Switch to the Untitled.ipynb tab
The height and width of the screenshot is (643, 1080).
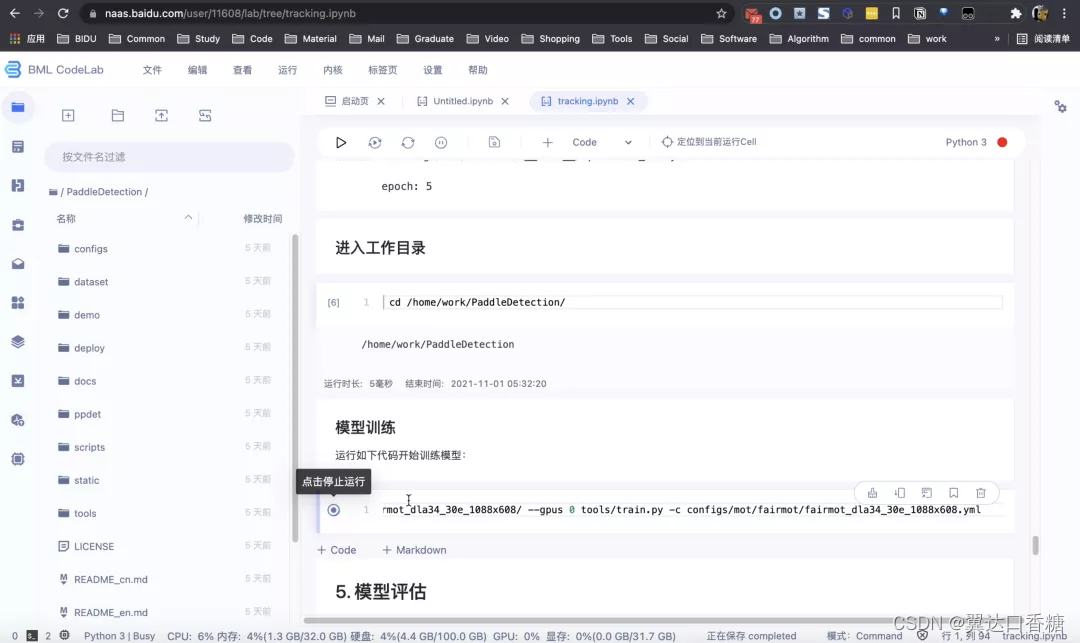462,100
